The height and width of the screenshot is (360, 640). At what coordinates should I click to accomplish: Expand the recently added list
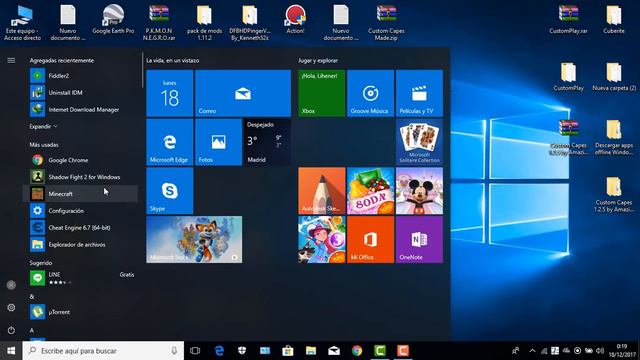pyautogui.click(x=43, y=127)
